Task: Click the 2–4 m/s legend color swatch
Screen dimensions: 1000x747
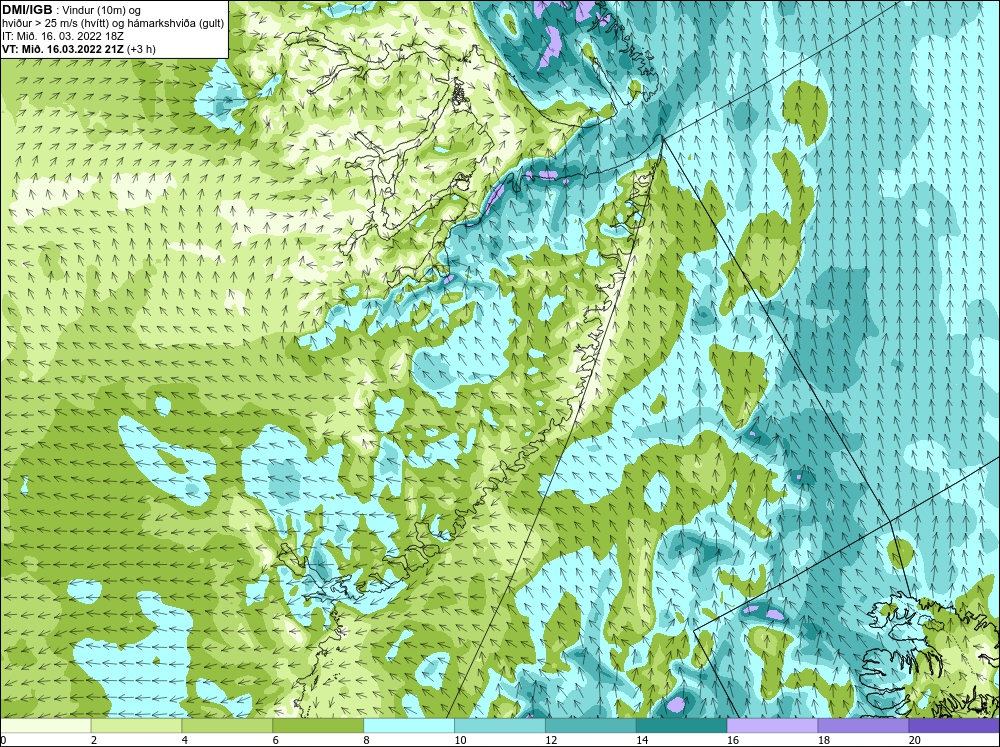Action: tap(136, 726)
